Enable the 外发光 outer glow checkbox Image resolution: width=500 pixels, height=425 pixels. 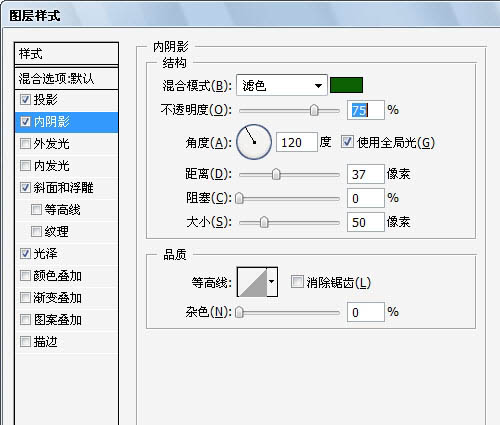point(25,144)
